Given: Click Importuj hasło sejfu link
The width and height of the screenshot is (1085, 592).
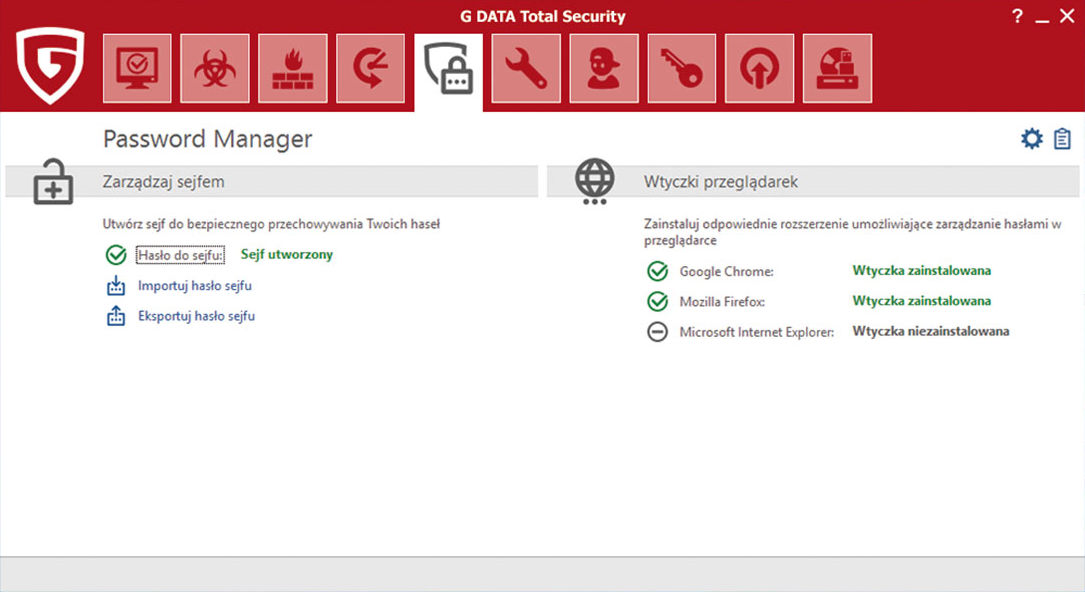Looking at the screenshot, I should [195, 286].
